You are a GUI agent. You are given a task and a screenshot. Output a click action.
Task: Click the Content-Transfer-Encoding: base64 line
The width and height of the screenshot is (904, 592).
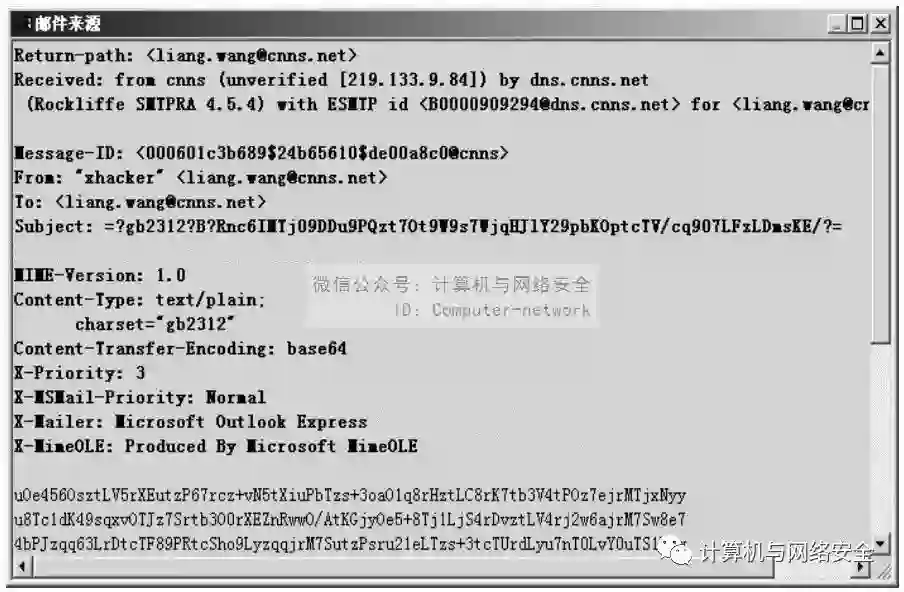tap(180, 348)
